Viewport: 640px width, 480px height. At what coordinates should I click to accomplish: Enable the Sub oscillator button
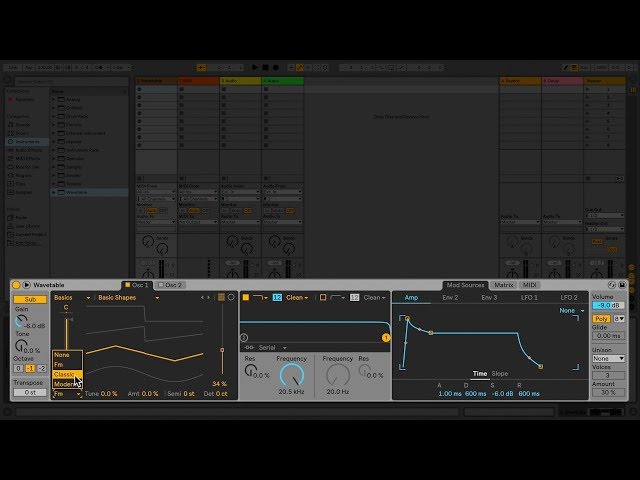click(x=30, y=299)
